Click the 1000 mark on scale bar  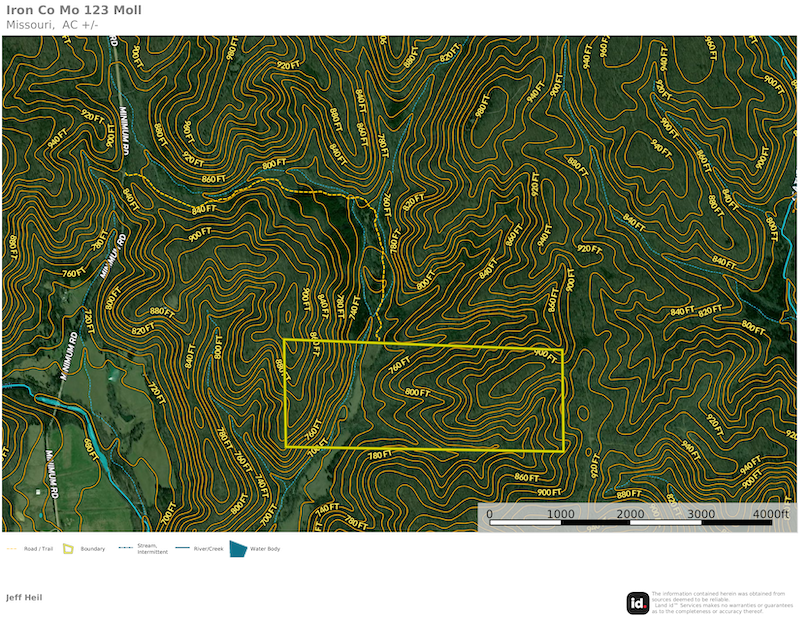[x=560, y=514]
